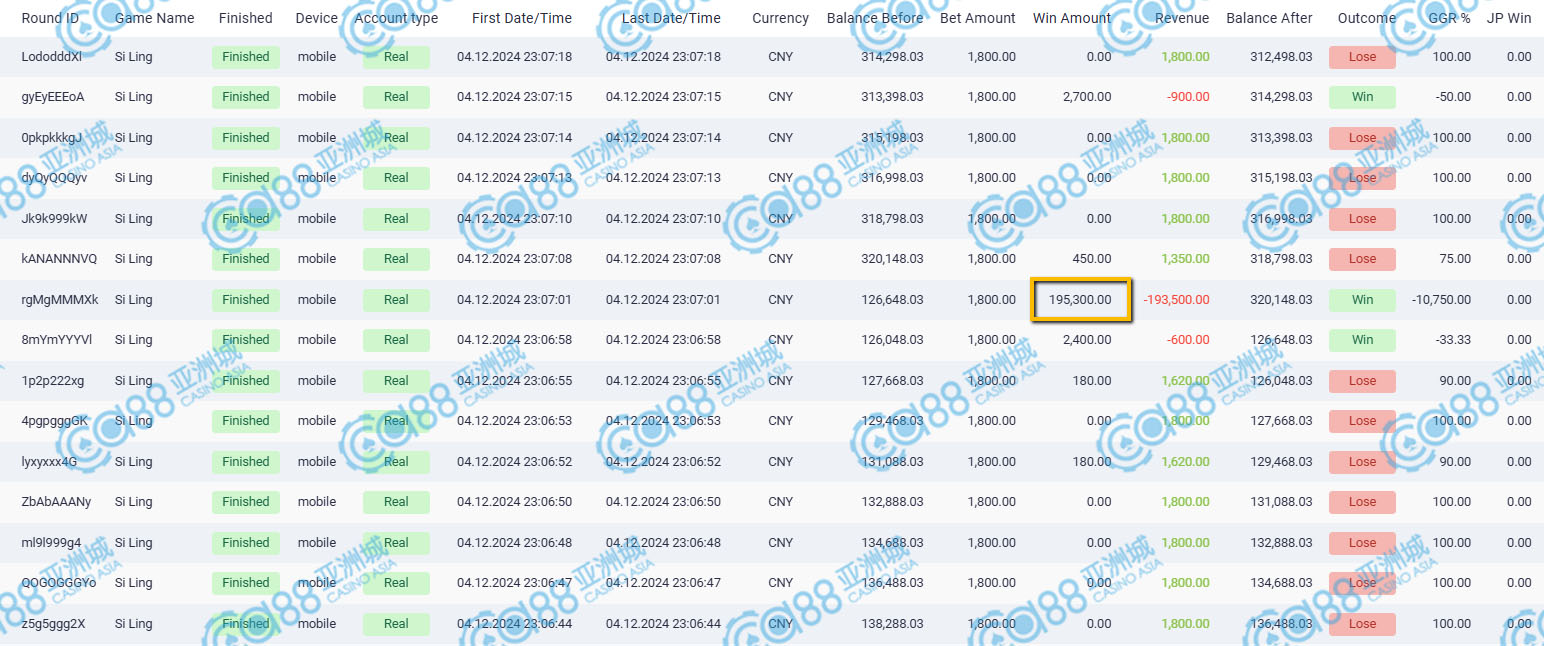
Task: Click the First Date/Time column header
Action: click(x=522, y=18)
